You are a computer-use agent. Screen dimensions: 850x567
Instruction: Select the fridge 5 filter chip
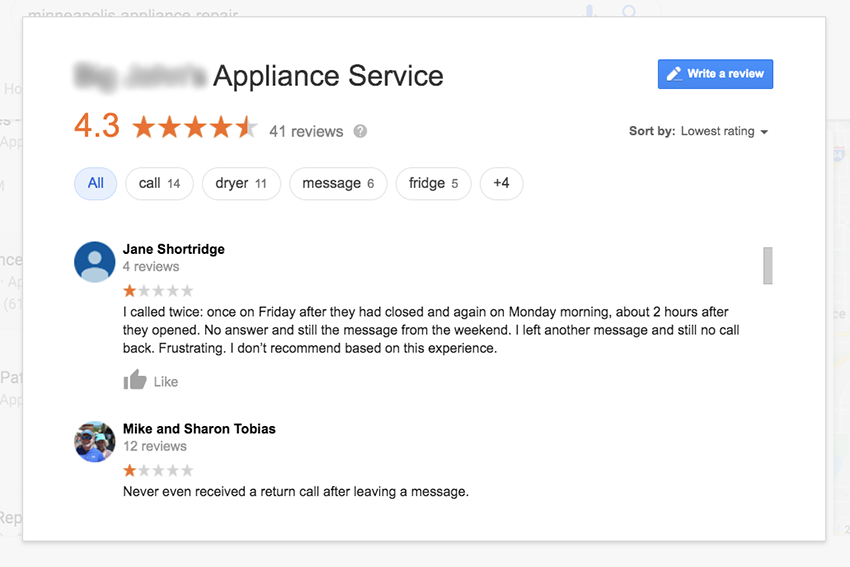tap(433, 183)
